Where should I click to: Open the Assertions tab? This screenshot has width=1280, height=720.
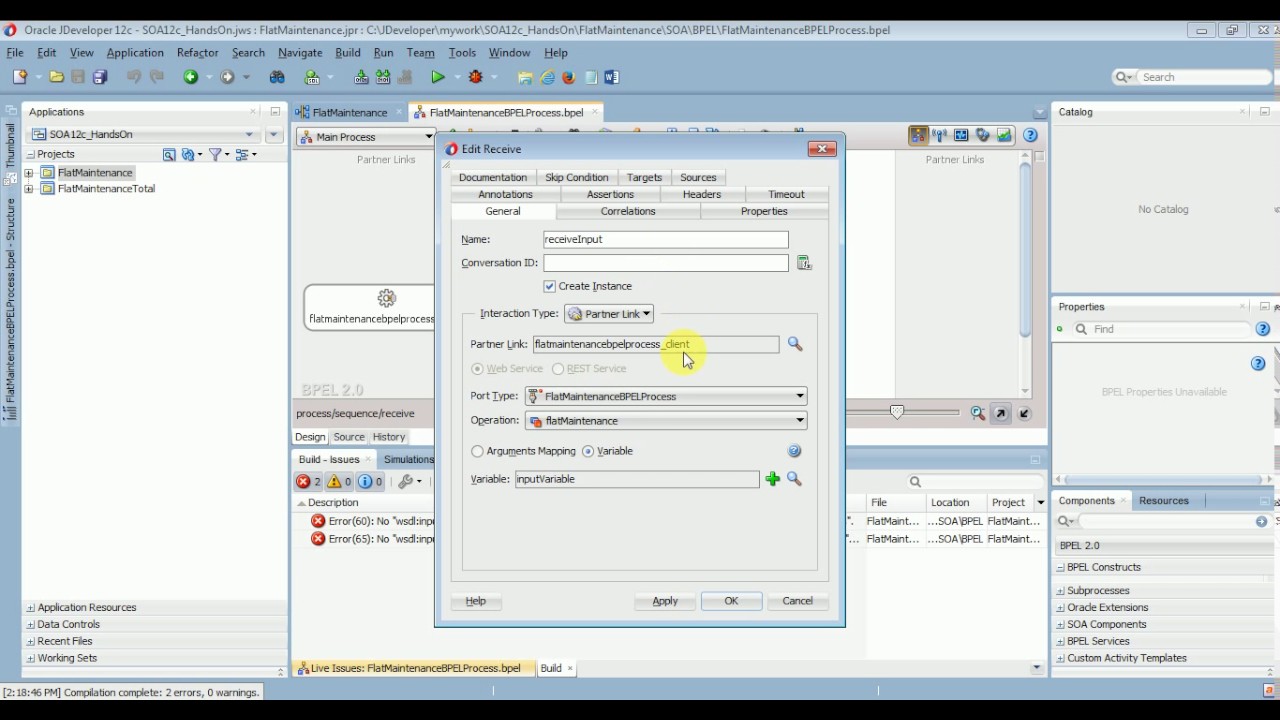[x=610, y=194]
